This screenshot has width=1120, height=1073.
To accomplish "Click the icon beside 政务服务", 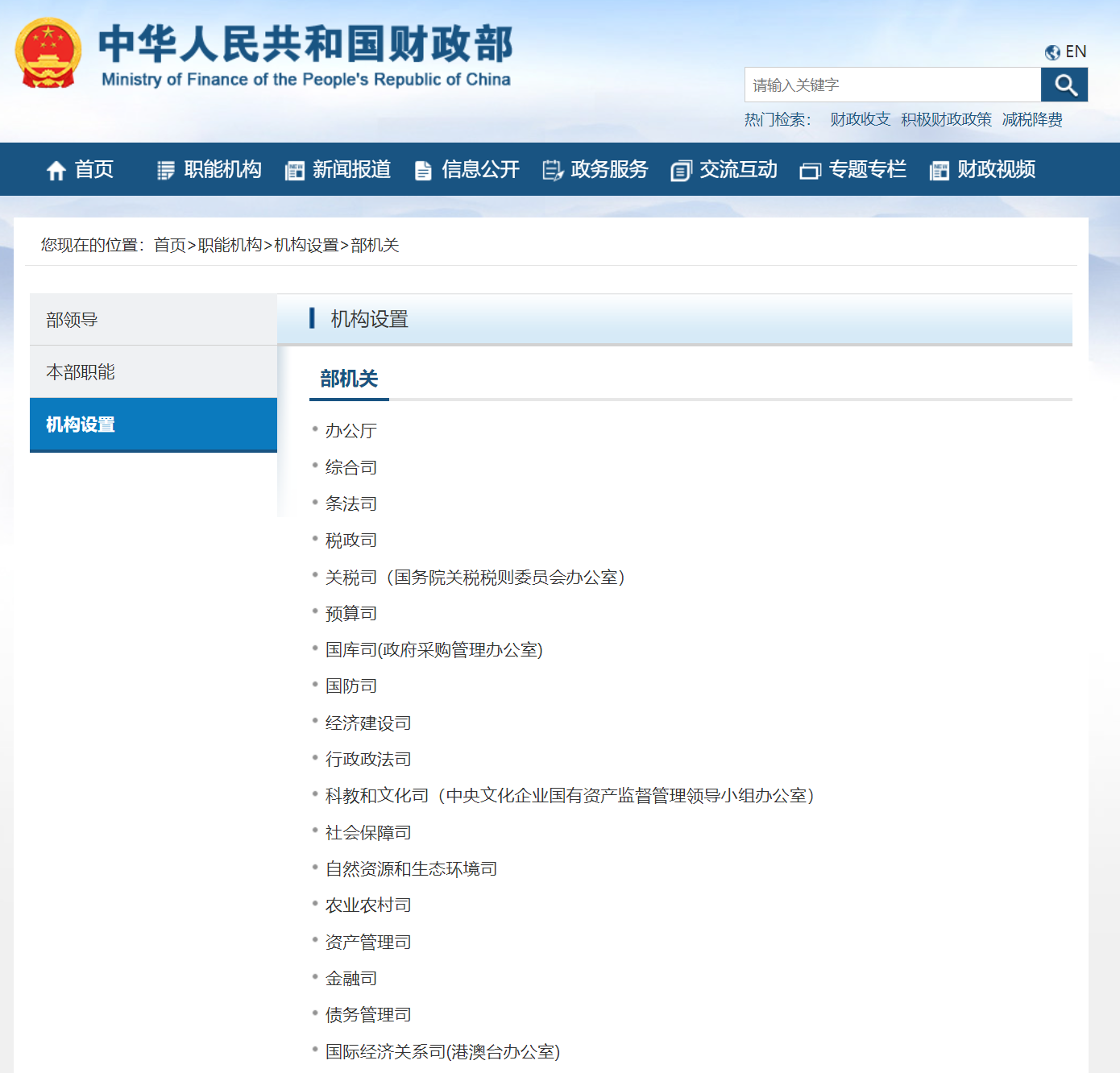I will (x=552, y=170).
